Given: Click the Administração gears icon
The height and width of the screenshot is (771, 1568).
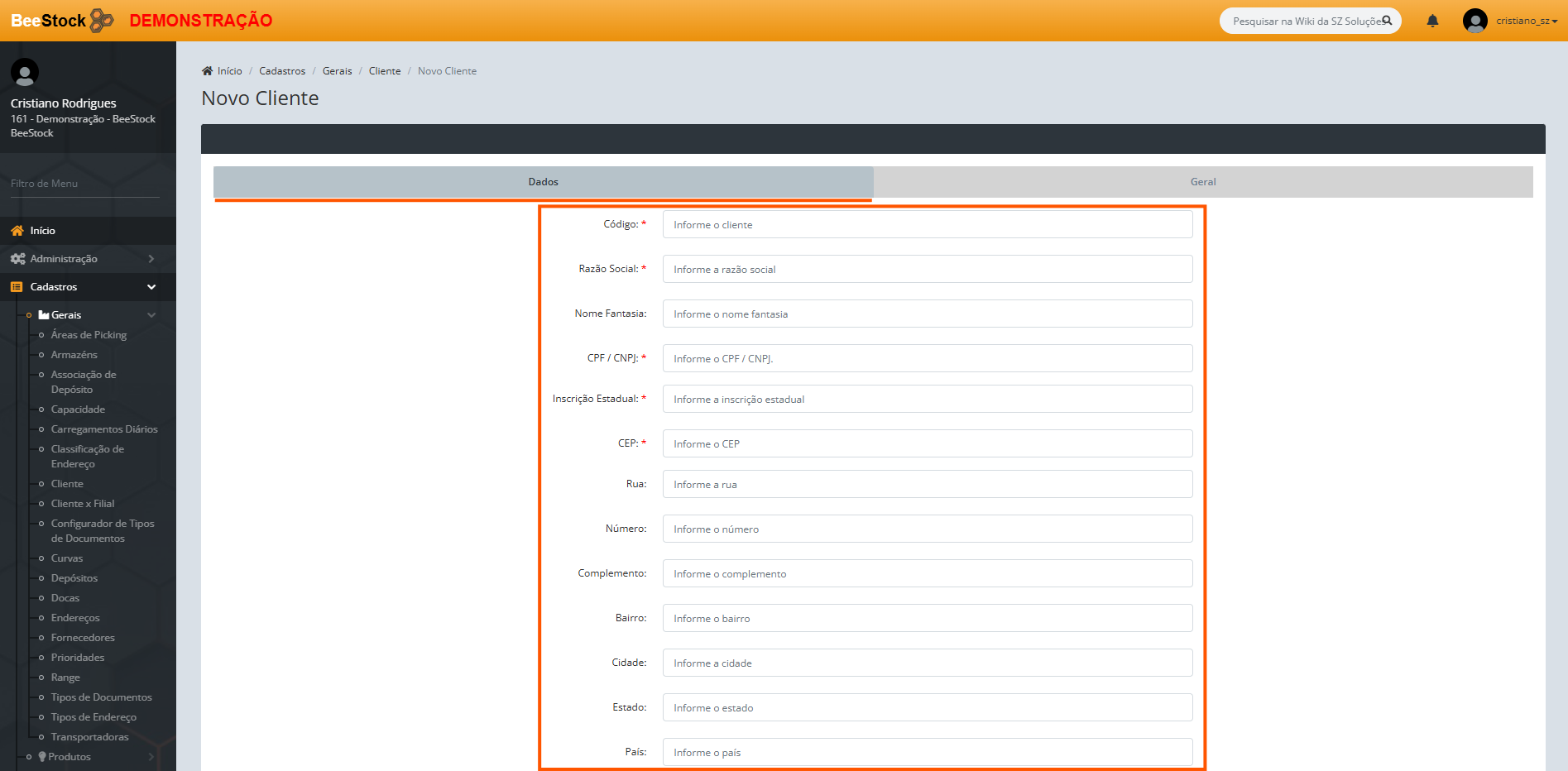Looking at the screenshot, I should (x=17, y=259).
